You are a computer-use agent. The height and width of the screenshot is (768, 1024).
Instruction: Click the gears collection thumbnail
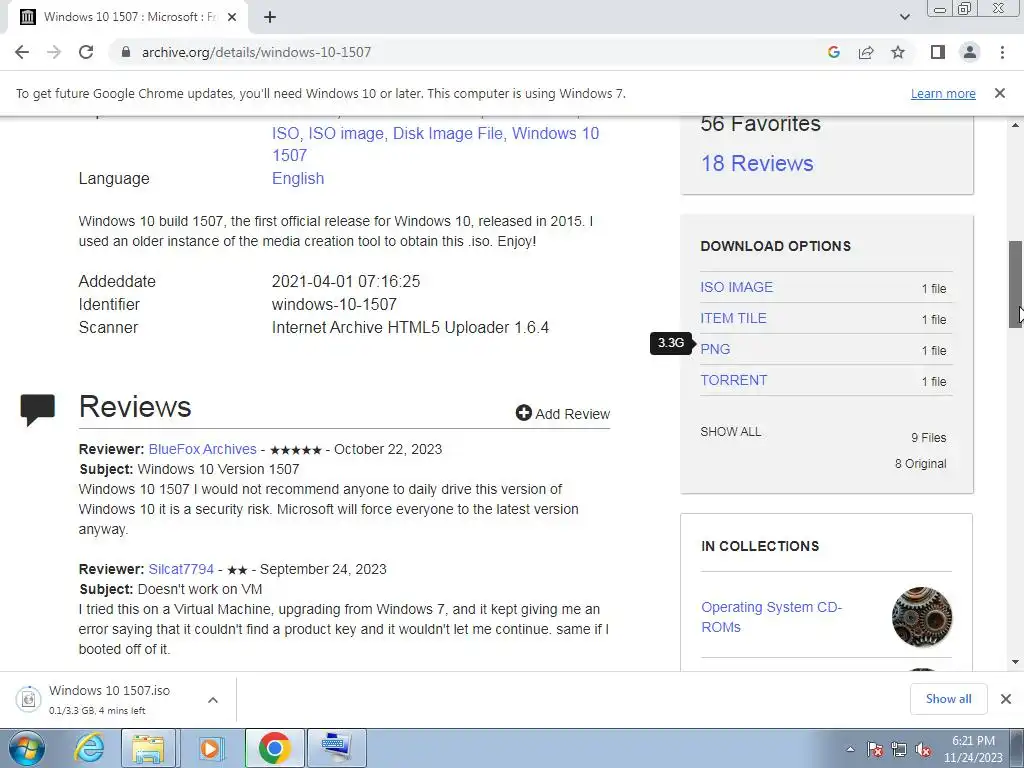pos(921,616)
